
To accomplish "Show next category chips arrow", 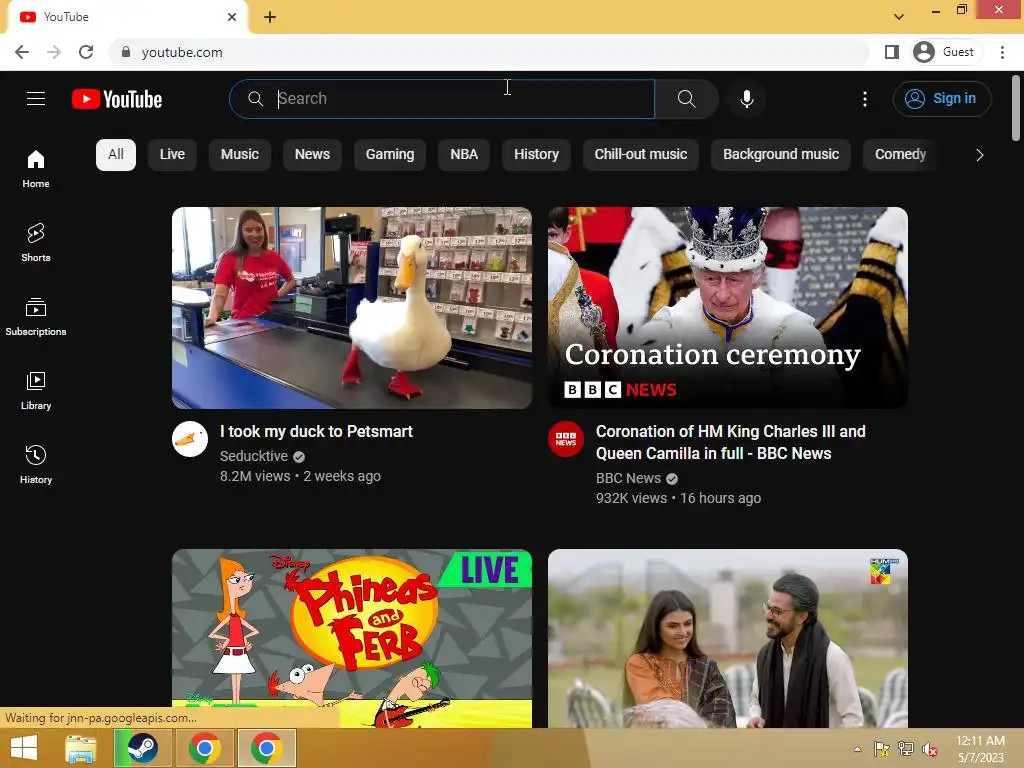I will (x=979, y=155).
